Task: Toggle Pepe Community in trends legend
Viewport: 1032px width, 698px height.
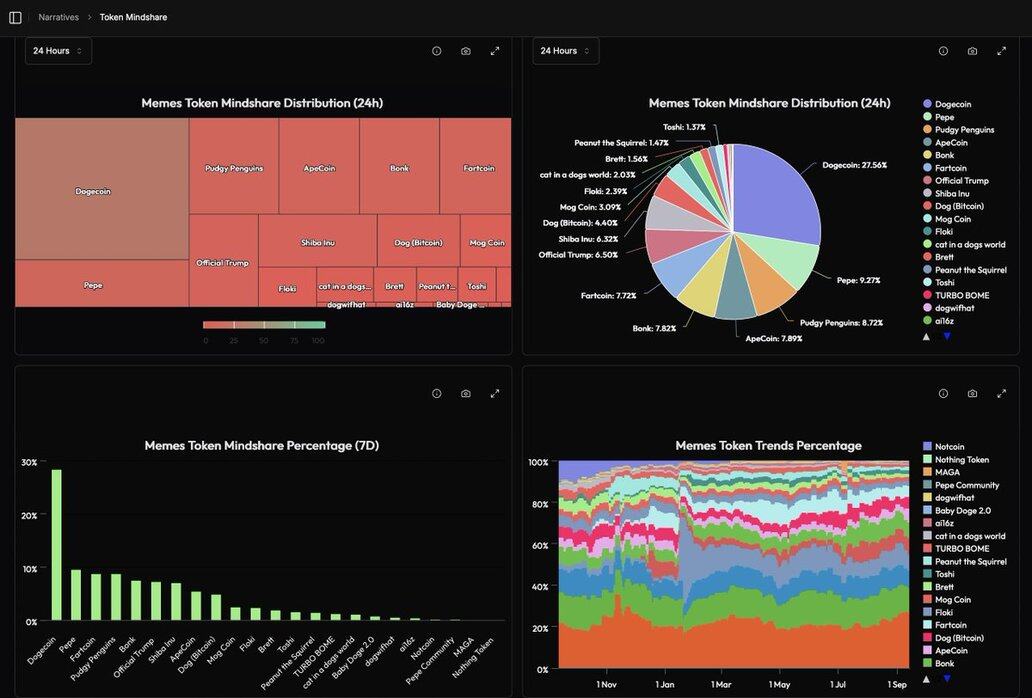Action: 961,485
